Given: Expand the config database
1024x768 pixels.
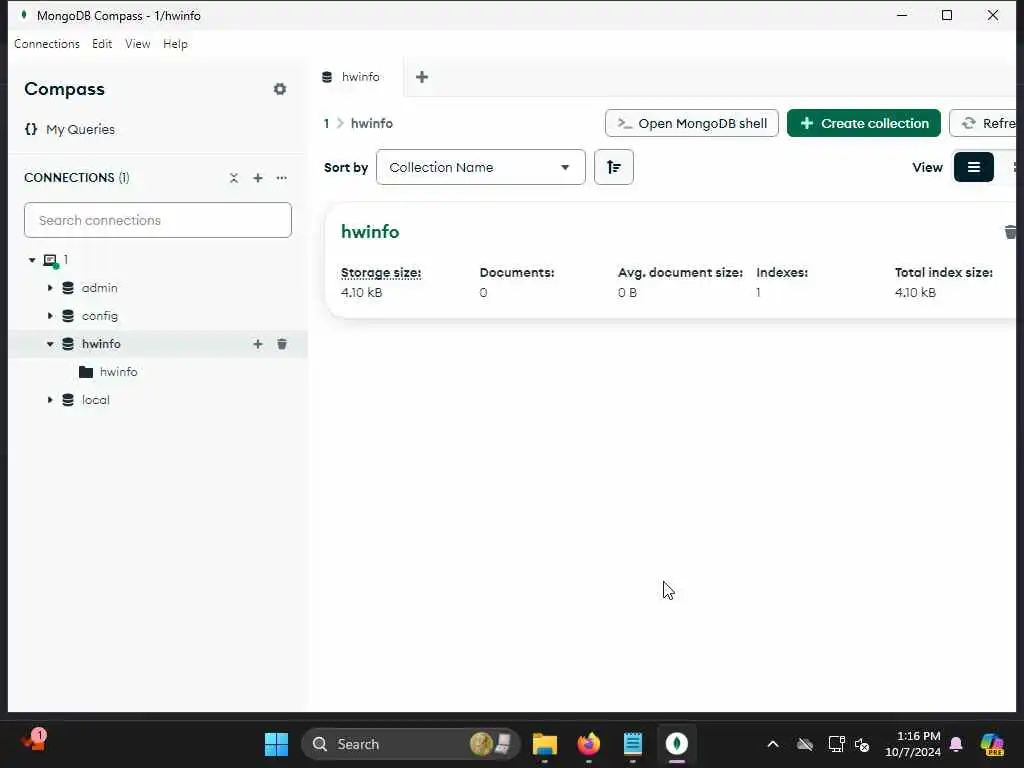Looking at the screenshot, I should click(x=50, y=316).
